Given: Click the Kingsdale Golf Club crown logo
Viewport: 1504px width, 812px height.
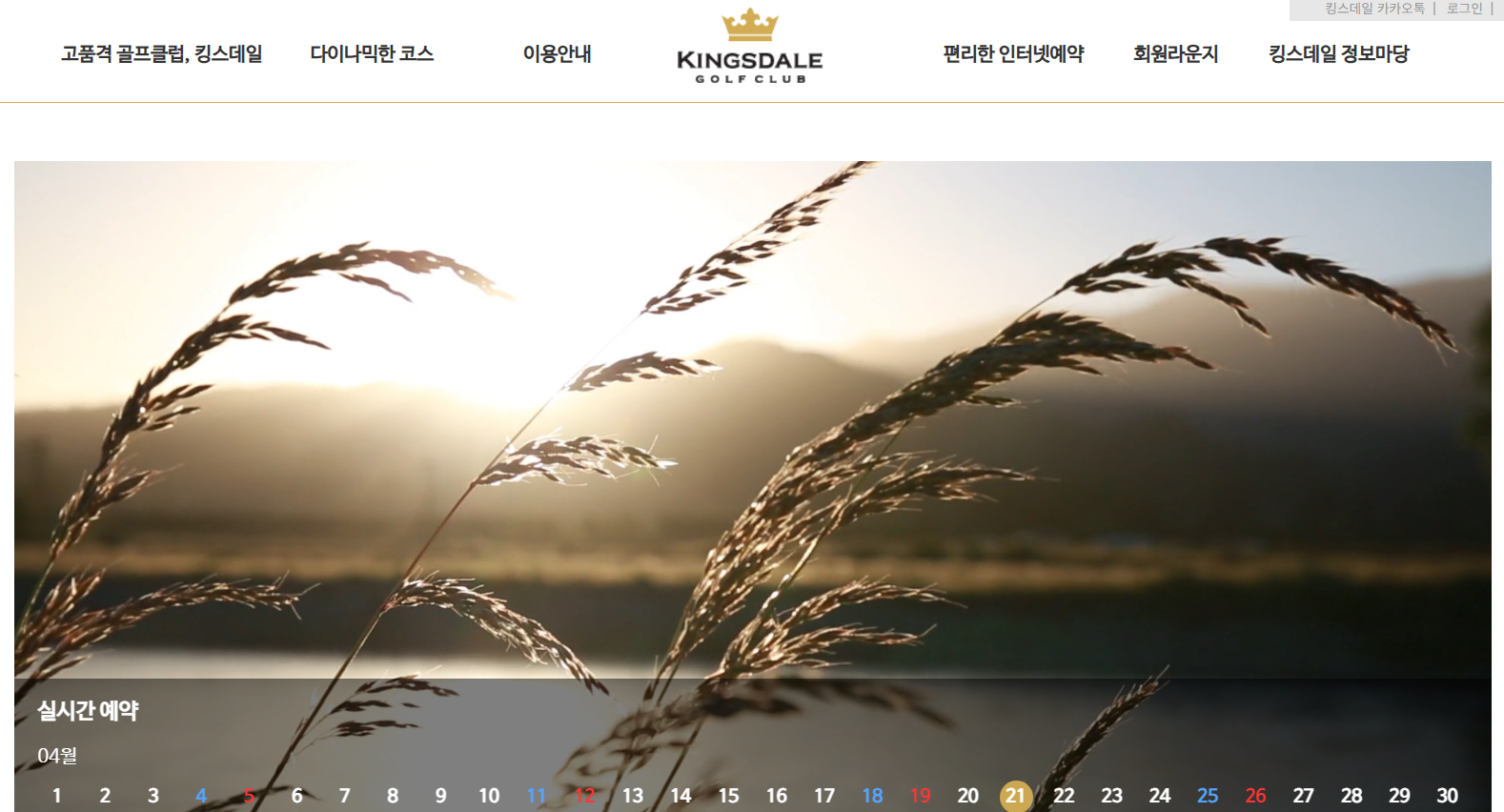Looking at the screenshot, I should (749, 47).
